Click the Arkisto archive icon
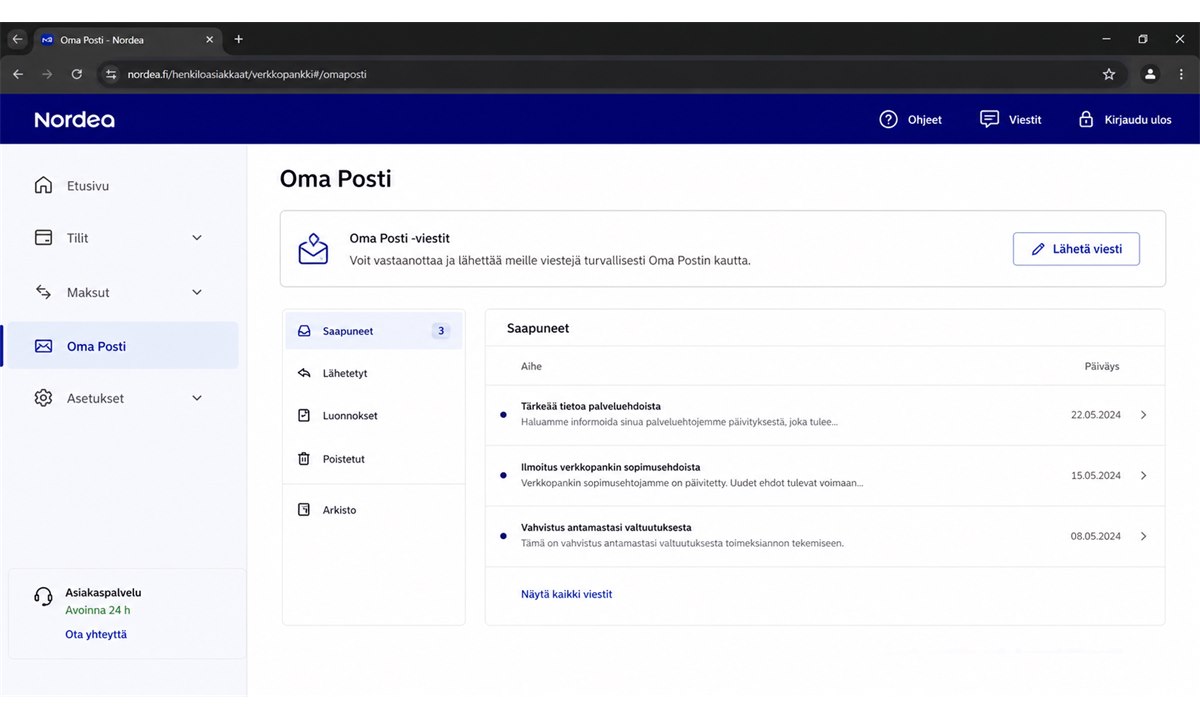This screenshot has height=720, width=1200. pyautogui.click(x=304, y=510)
